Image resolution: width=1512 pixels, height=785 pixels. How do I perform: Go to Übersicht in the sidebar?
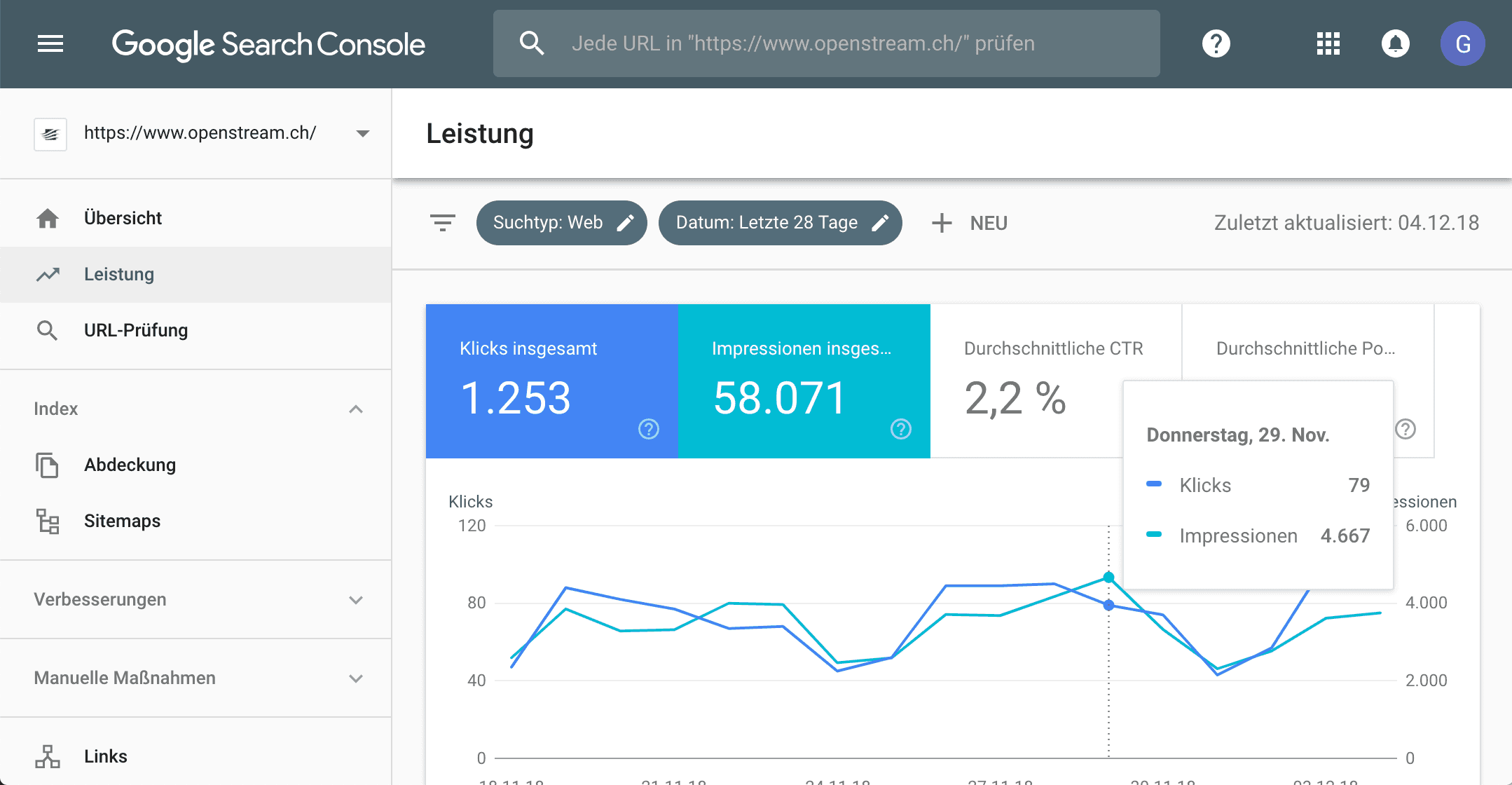(123, 218)
